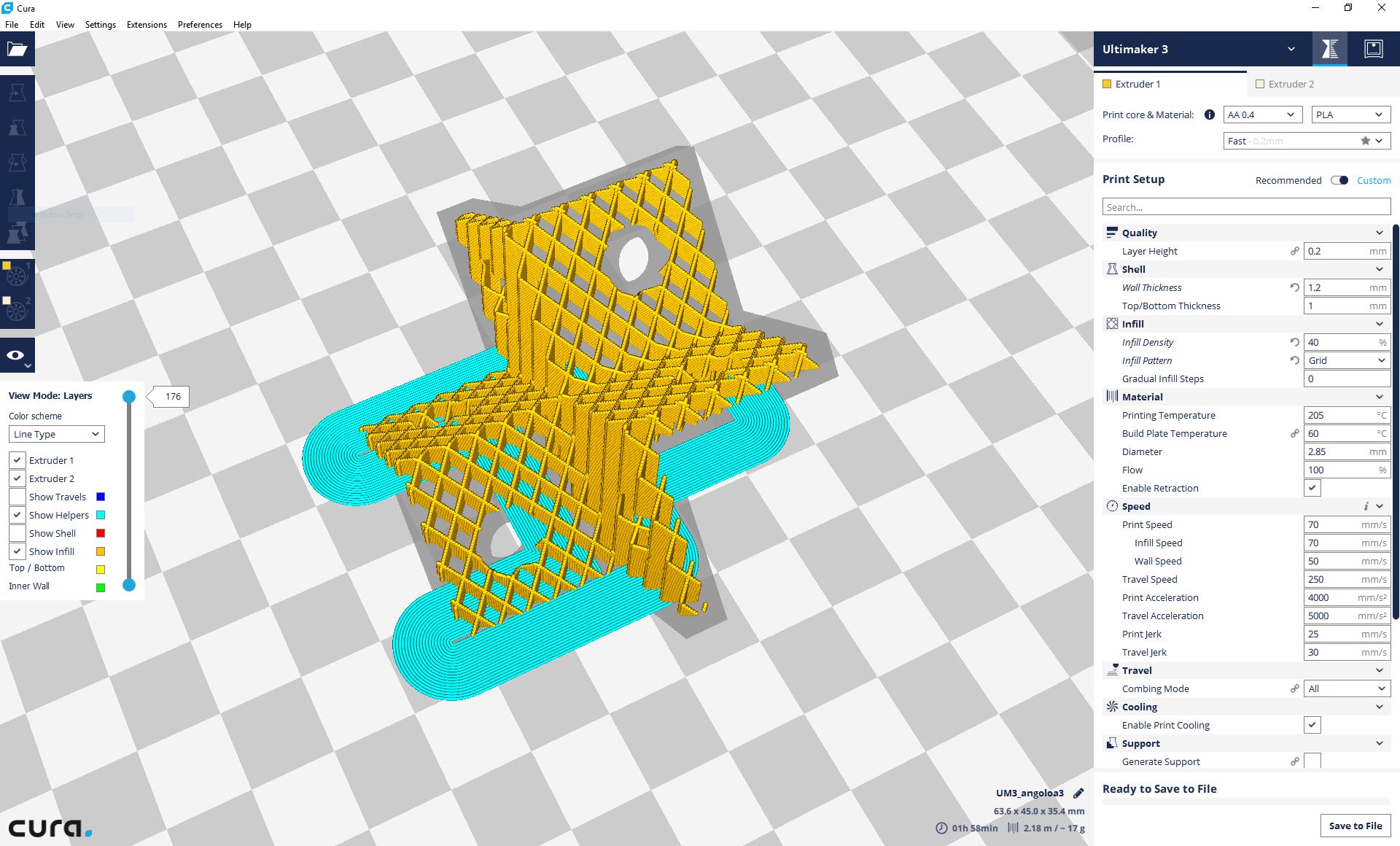
Task: Click the Layer Height value field
Action: click(1347, 251)
